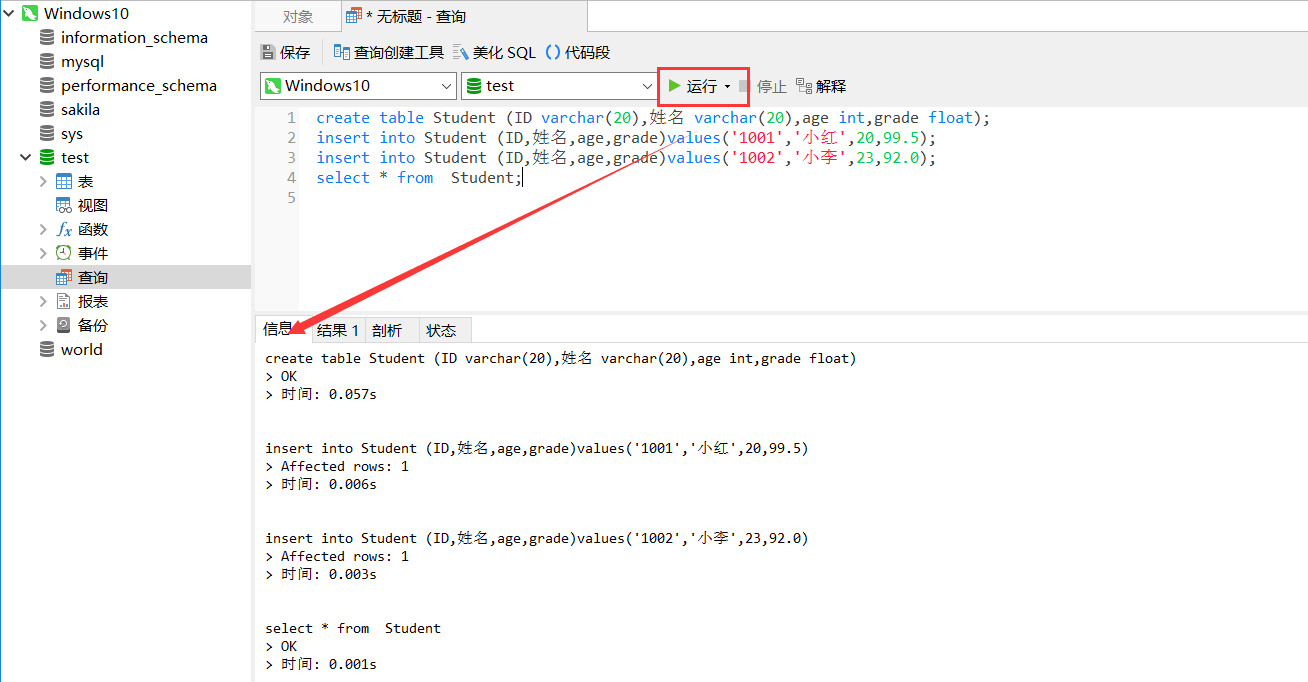Screen dimensions: 1308x682
Task: Open the Windows10 connection dropdown
Action: point(444,87)
